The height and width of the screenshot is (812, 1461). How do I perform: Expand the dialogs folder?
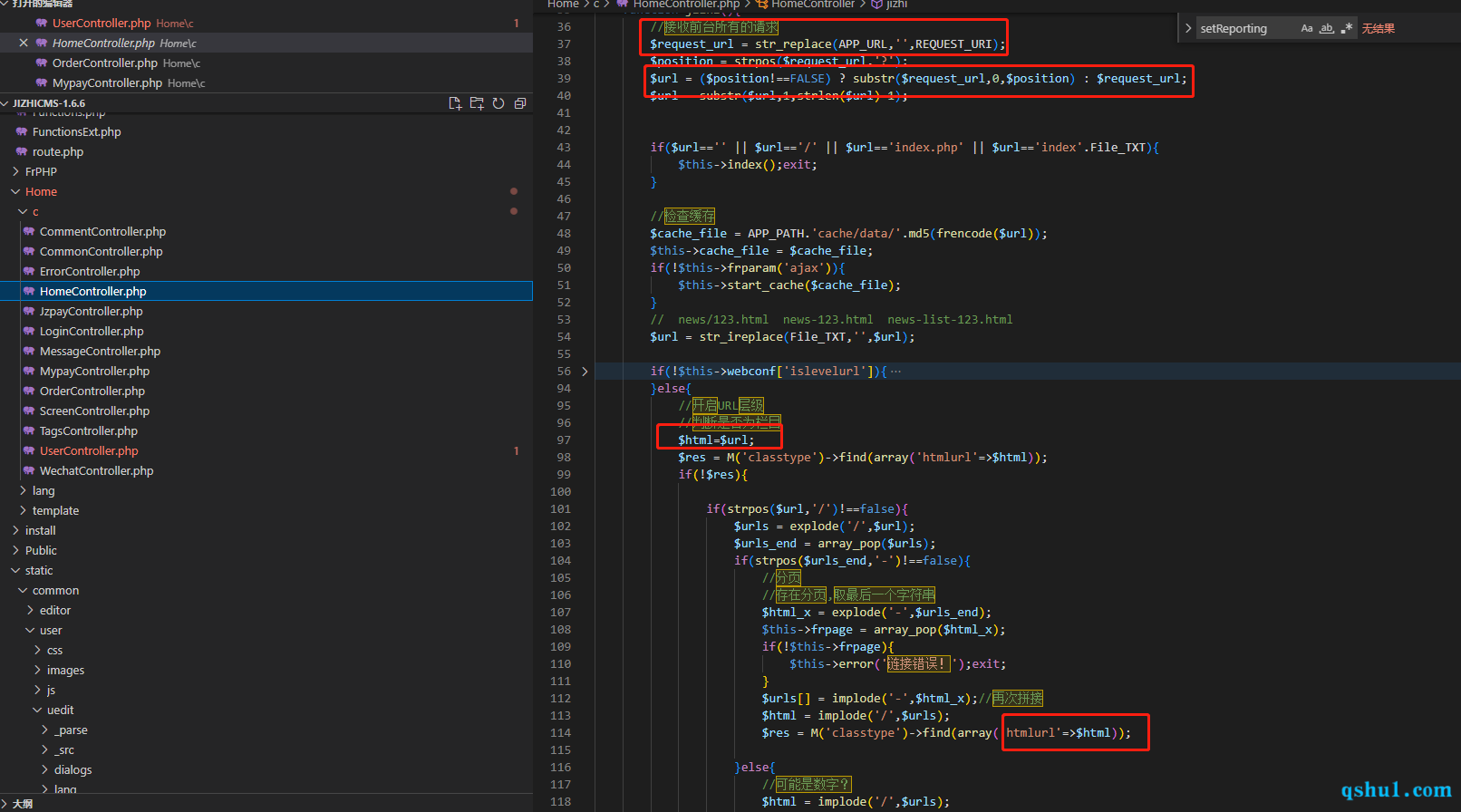tap(45, 769)
